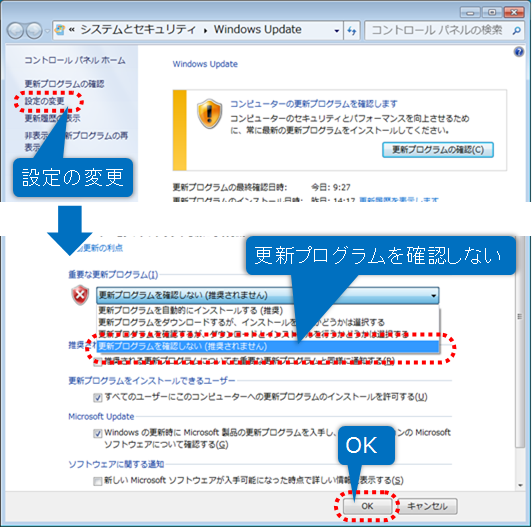532x527 pixels.
Task: Click 非表示の更新プログラムの再表示 link
Action: (x=76, y=141)
